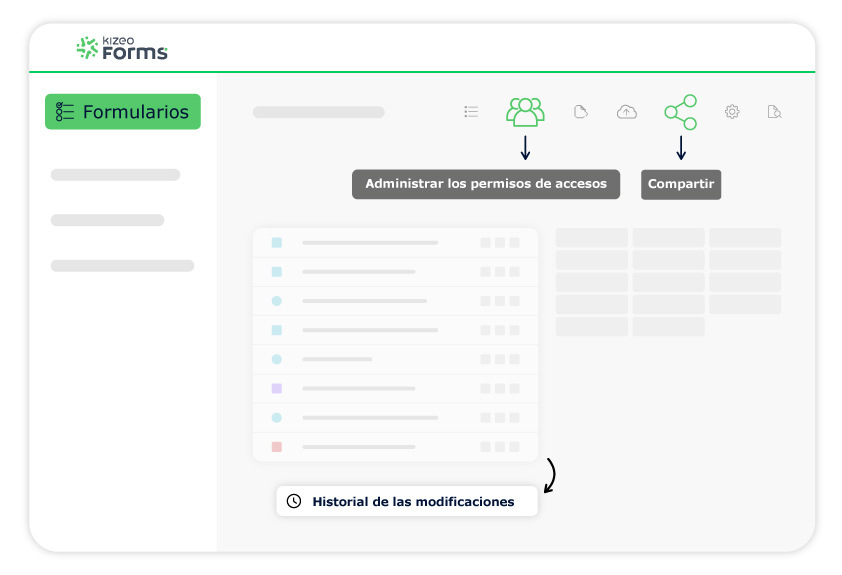The height and width of the screenshot is (575, 842).
Task: Click the Administrar los permisos de accesos label
Action: (x=486, y=184)
